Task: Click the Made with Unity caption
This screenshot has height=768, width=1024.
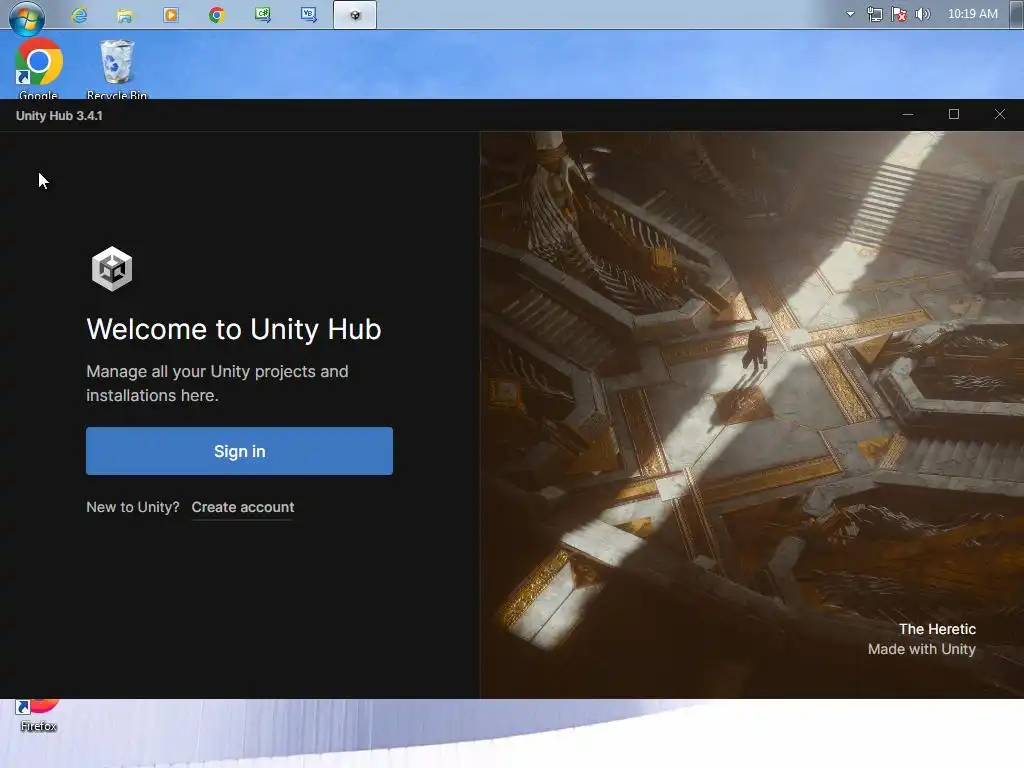Action: click(921, 649)
